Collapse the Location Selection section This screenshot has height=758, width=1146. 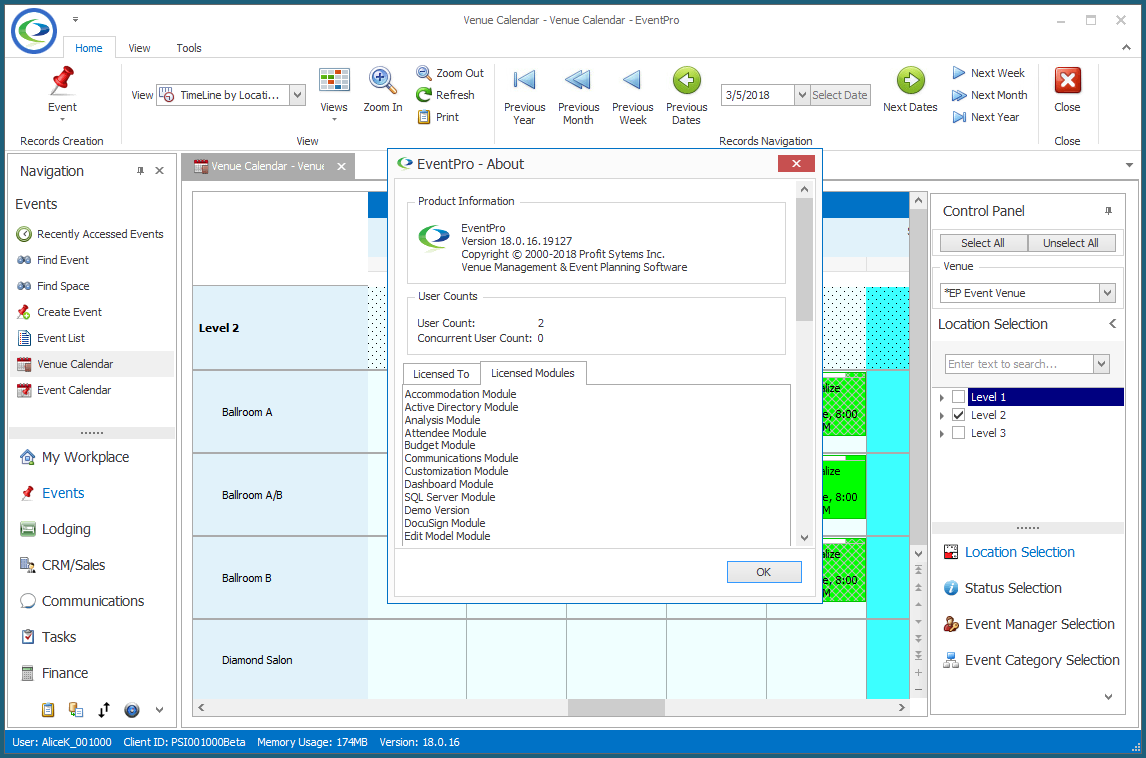1112,324
